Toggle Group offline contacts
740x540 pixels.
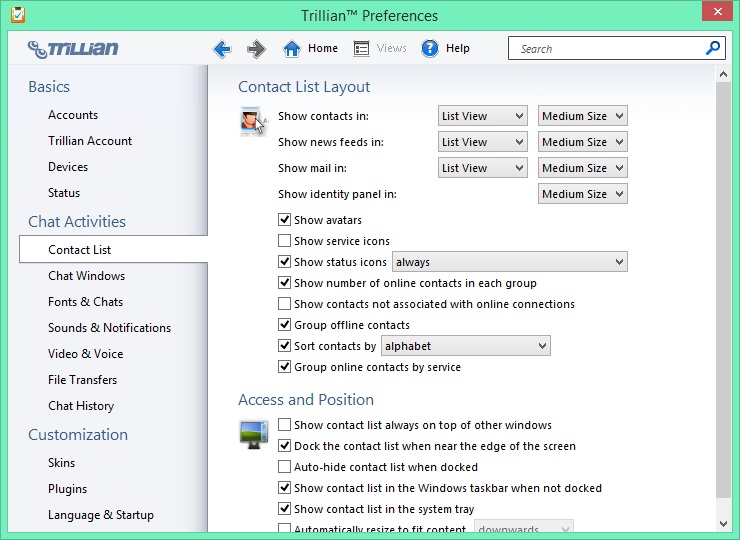pos(284,325)
